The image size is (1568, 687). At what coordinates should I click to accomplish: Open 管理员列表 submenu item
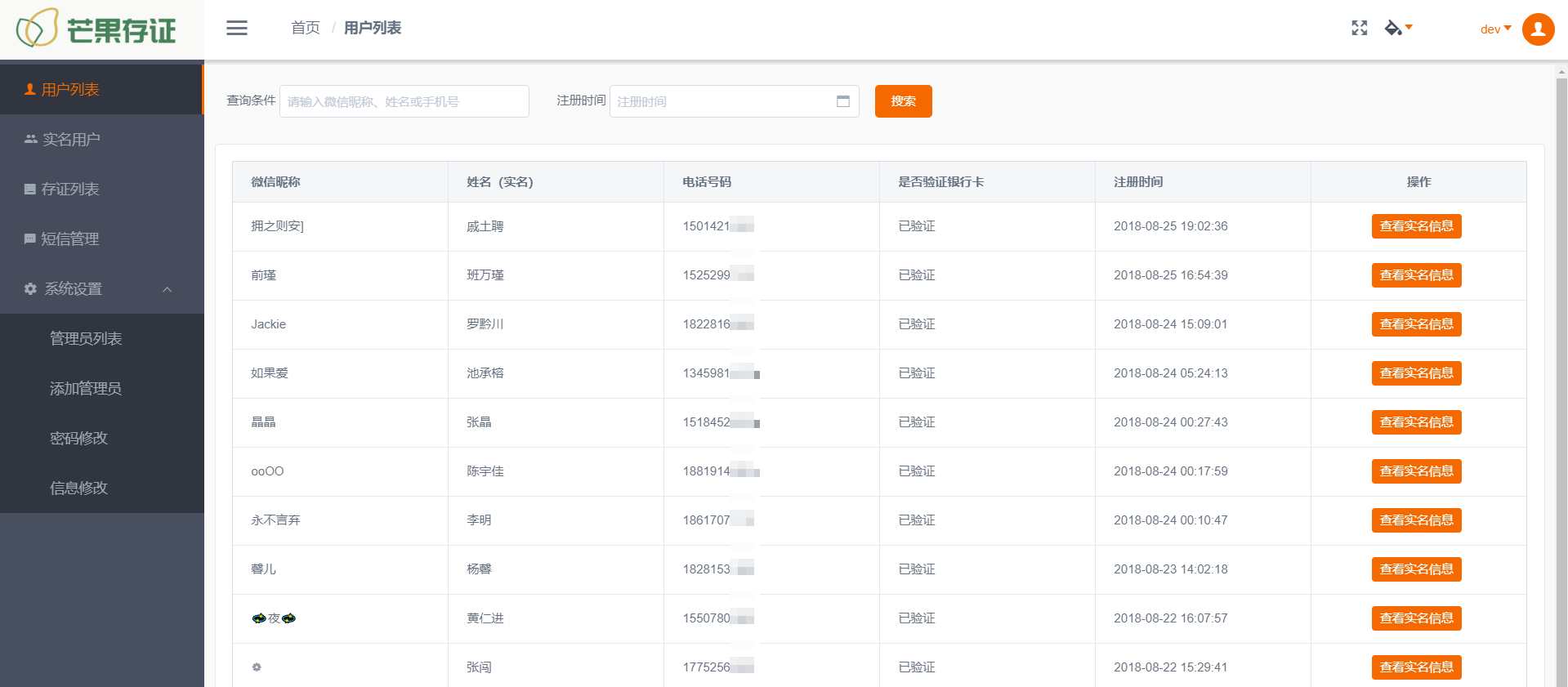tap(86, 339)
